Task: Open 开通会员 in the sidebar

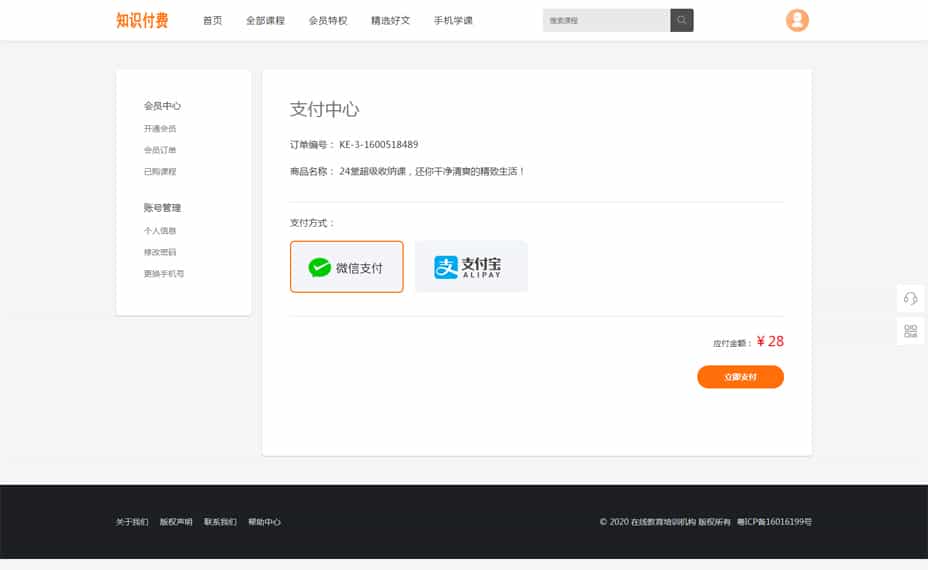Action: [x=160, y=128]
